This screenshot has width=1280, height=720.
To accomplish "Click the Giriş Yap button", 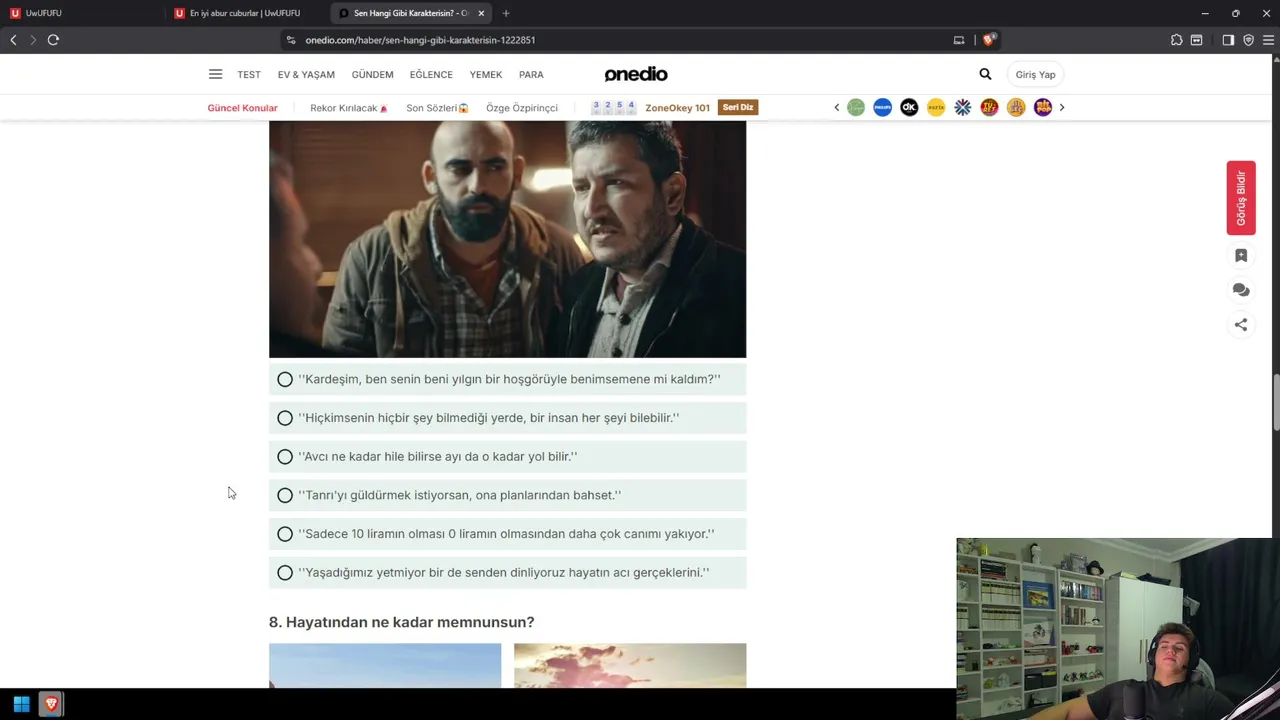I will point(1035,74).
